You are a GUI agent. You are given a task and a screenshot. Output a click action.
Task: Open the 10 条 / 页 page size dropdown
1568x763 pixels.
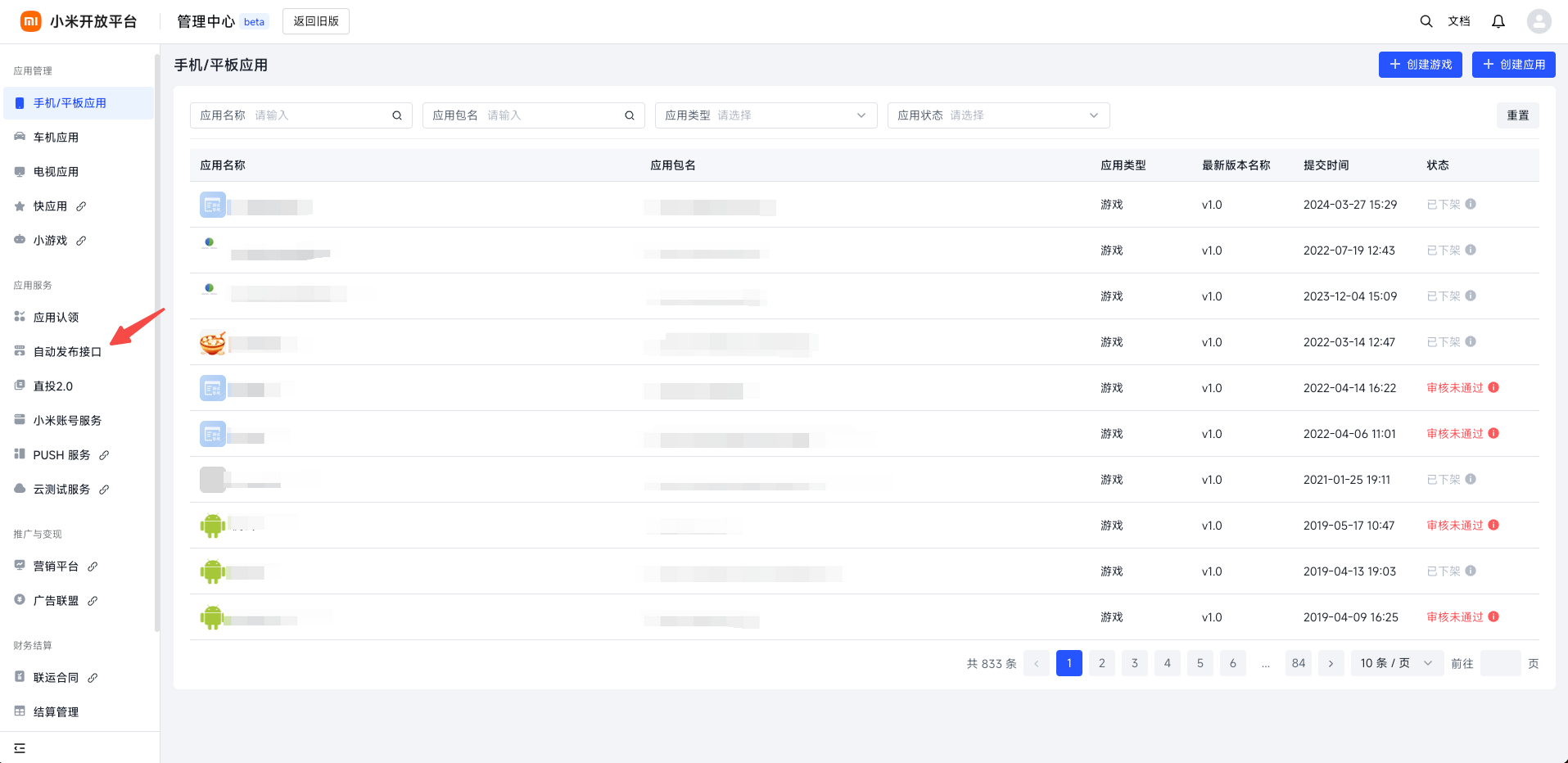click(x=1397, y=663)
